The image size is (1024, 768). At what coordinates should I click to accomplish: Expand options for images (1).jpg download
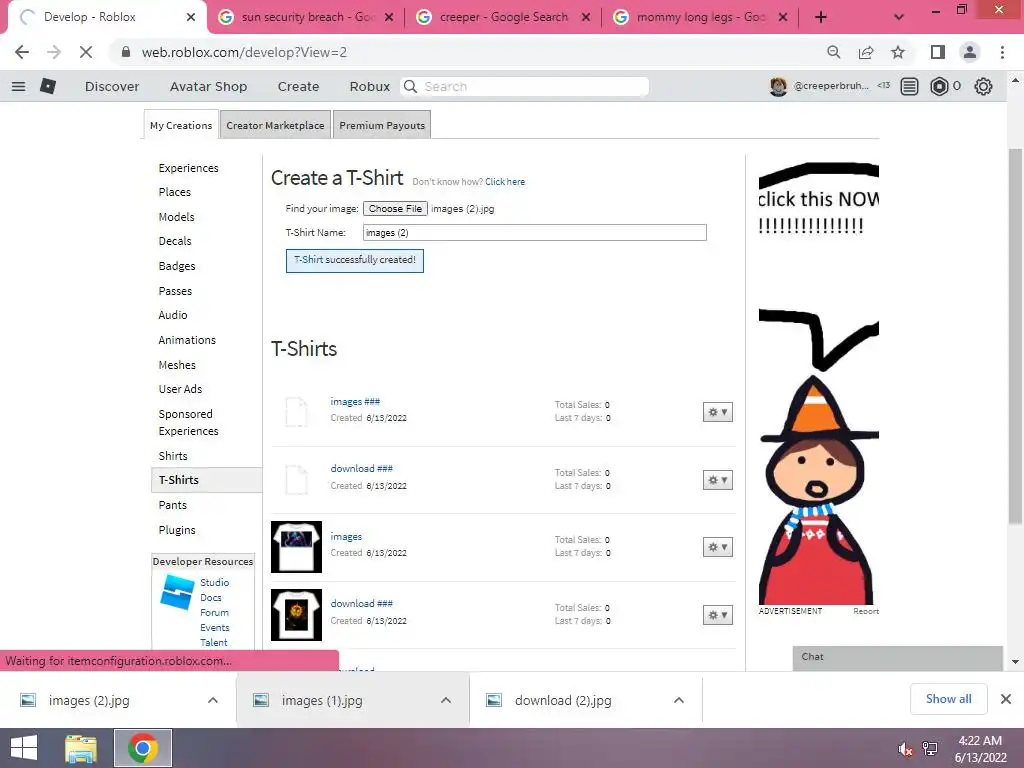click(x=446, y=700)
